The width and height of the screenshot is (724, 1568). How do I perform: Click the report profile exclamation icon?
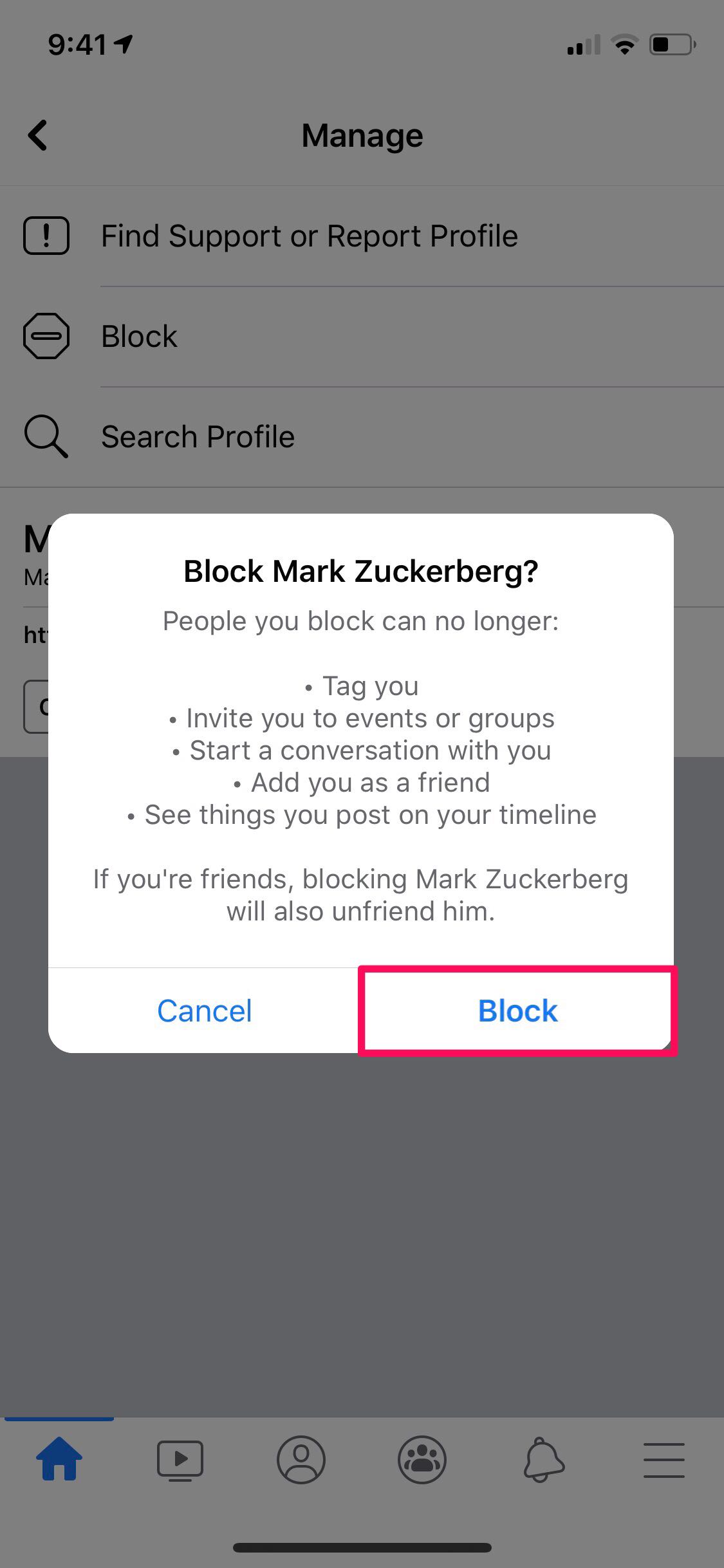[46, 236]
